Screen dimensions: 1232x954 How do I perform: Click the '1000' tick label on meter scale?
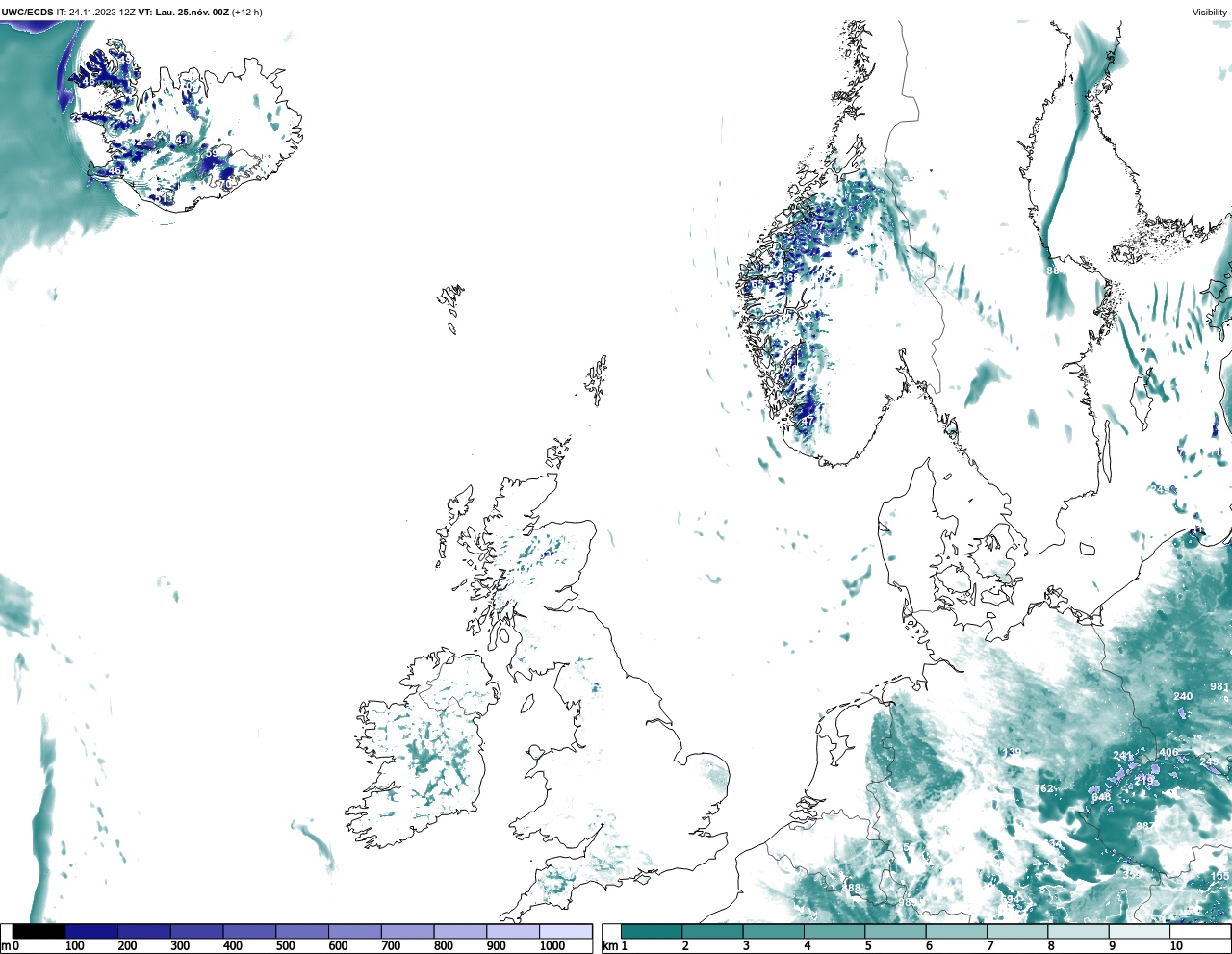[552, 946]
